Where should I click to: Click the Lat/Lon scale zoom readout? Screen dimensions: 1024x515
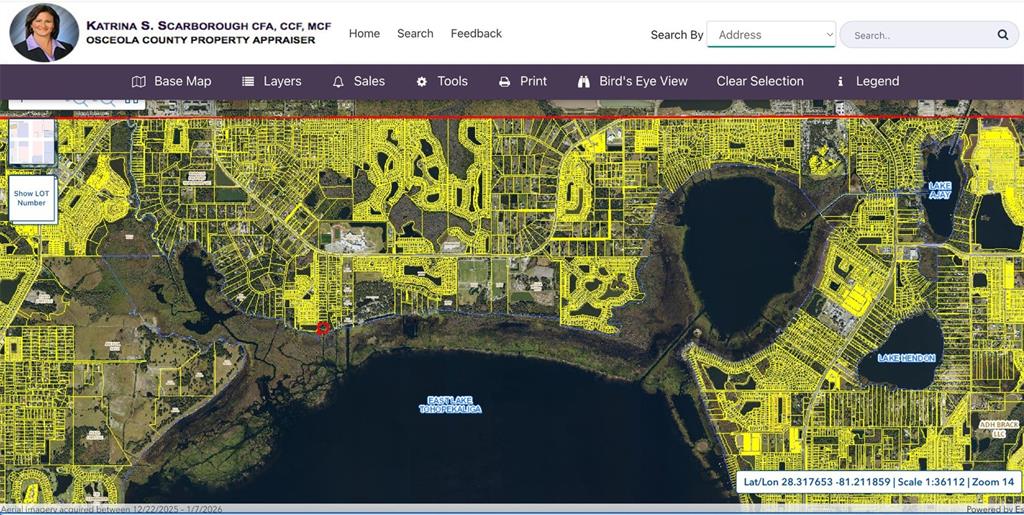[x=879, y=482]
